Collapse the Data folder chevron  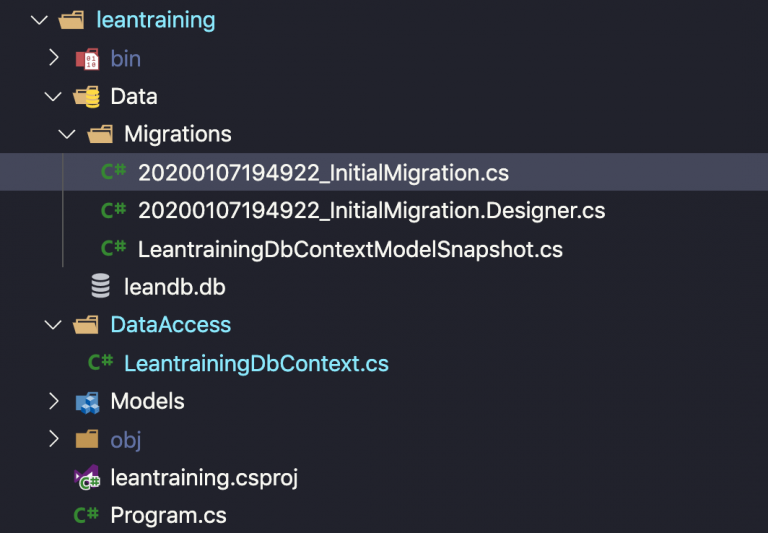[x=54, y=97]
